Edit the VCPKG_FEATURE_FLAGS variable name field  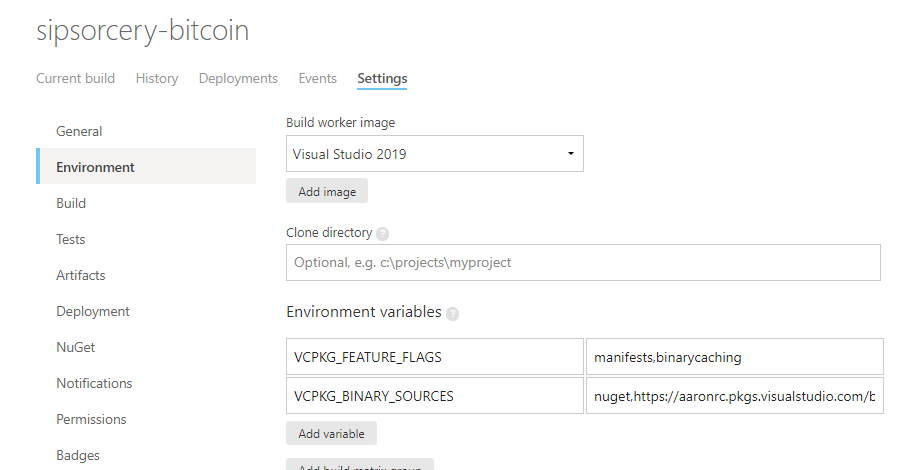(x=435, y=356)
